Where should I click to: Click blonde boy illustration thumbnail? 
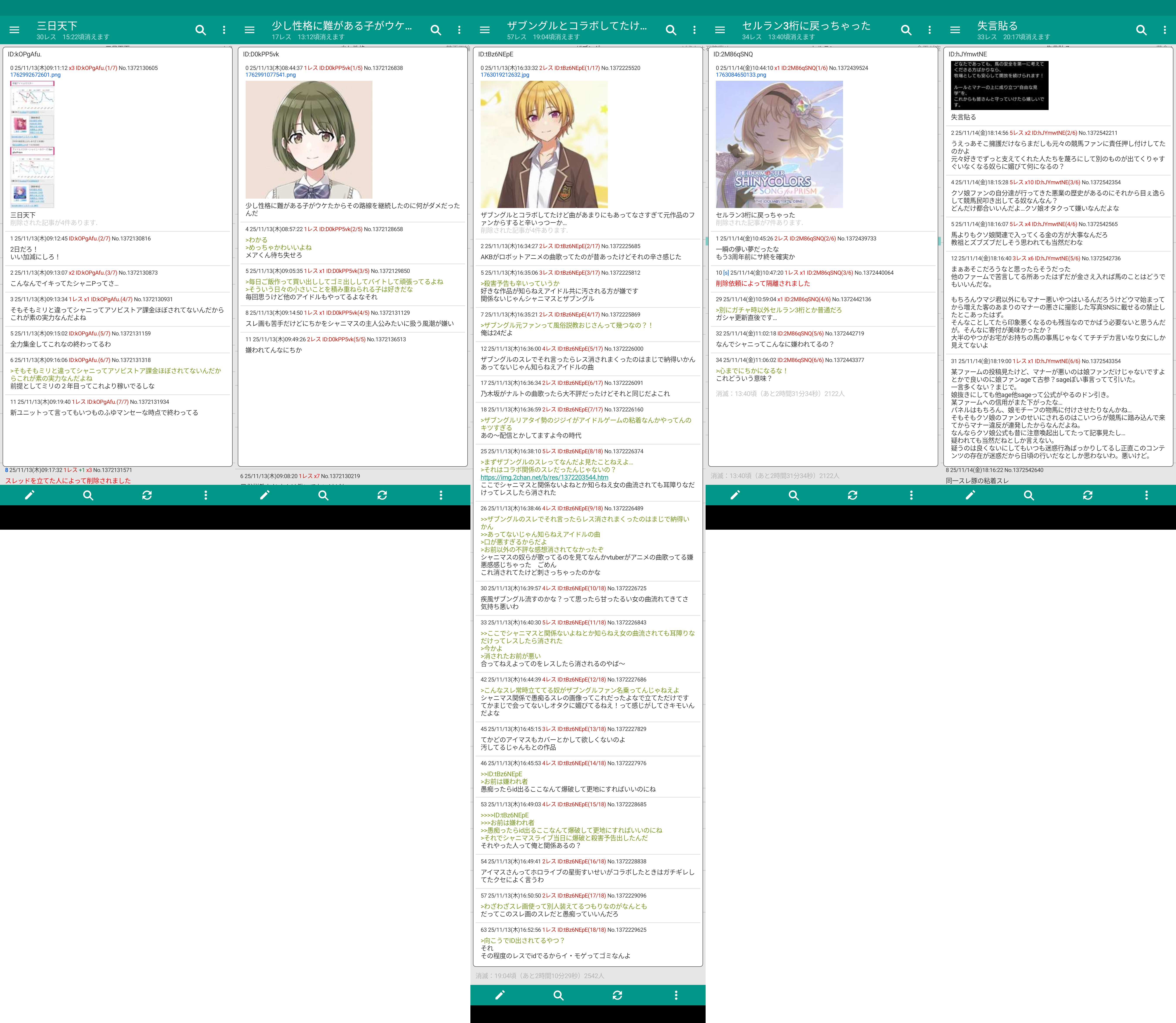pyautogui.click(x=544, y=144)
